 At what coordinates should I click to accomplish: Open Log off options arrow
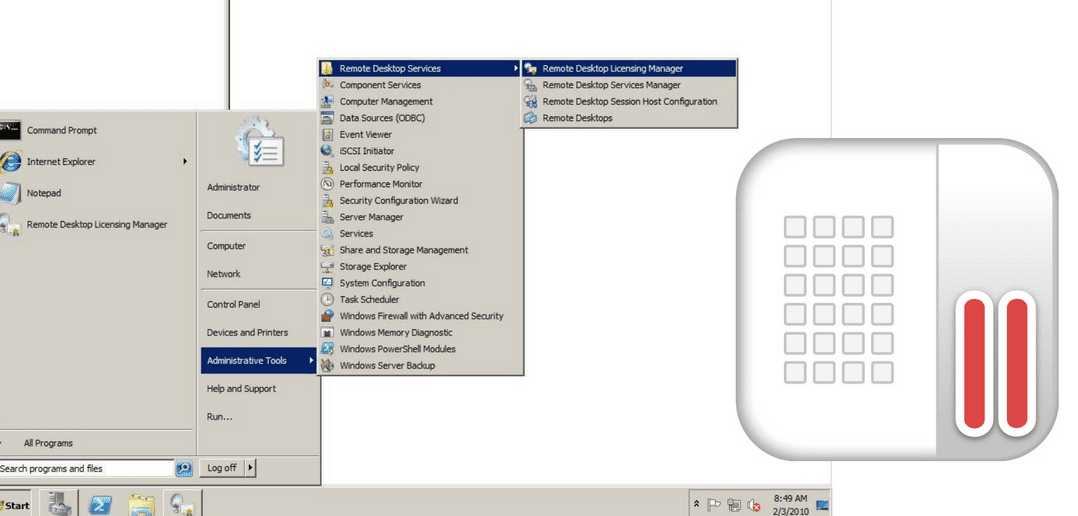coord(250,468)
